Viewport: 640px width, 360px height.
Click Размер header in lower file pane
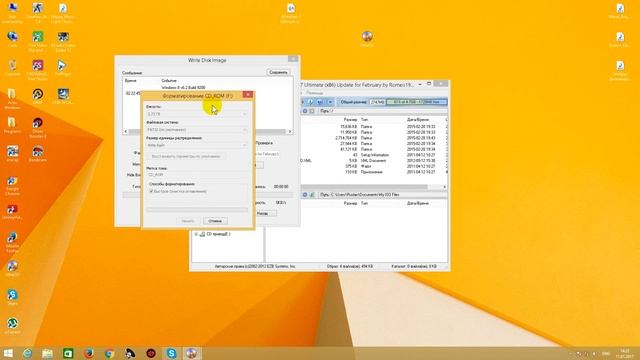351,203
